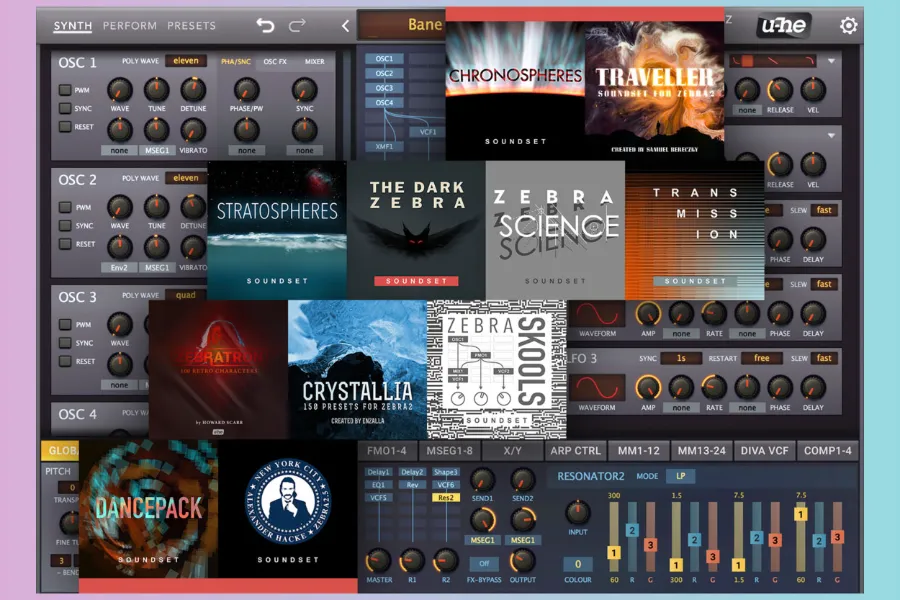This screenshot has height=600, width=900.
Task: Click the undo arrow icon
Action: pos(265,25)
